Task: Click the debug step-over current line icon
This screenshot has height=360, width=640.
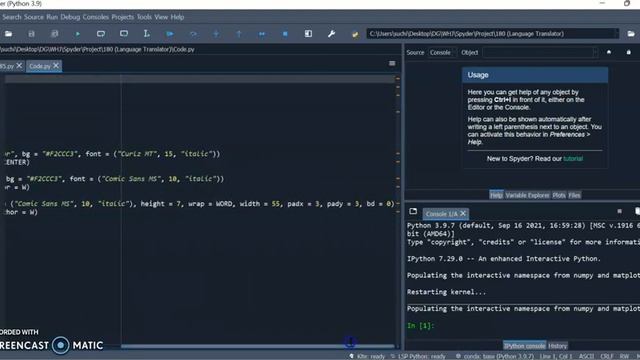Action: pos(193,34)
